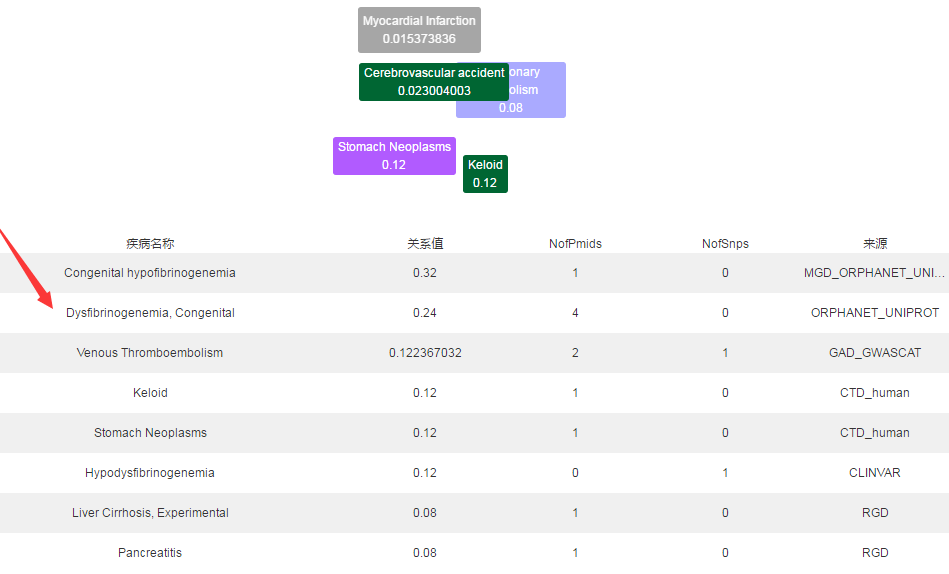Click the 疾病名称 column header
The image size is (949, 574).
click(x=150, y=243)
